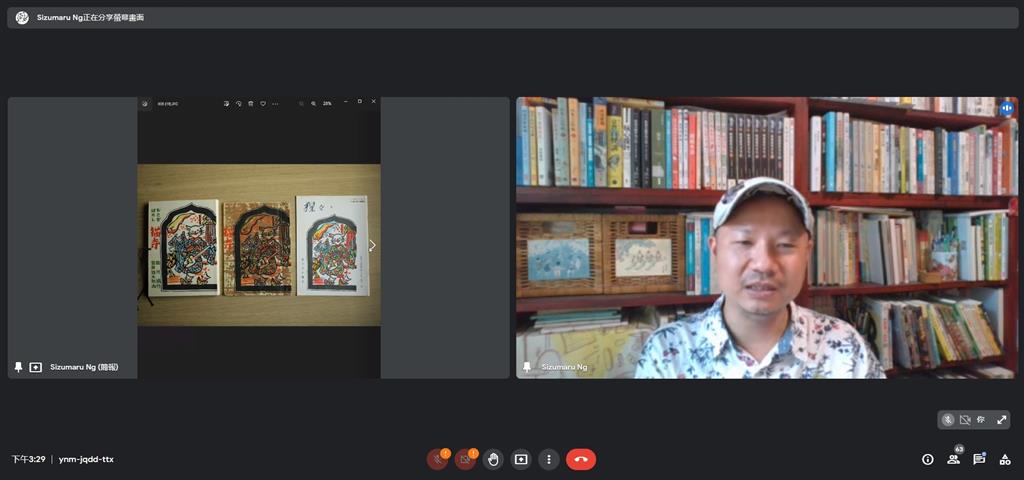Click the audio indicator on the speaker's video tile
Image resolution: width=1024 pixels, height=480 pixels.
click(1006, 108)
